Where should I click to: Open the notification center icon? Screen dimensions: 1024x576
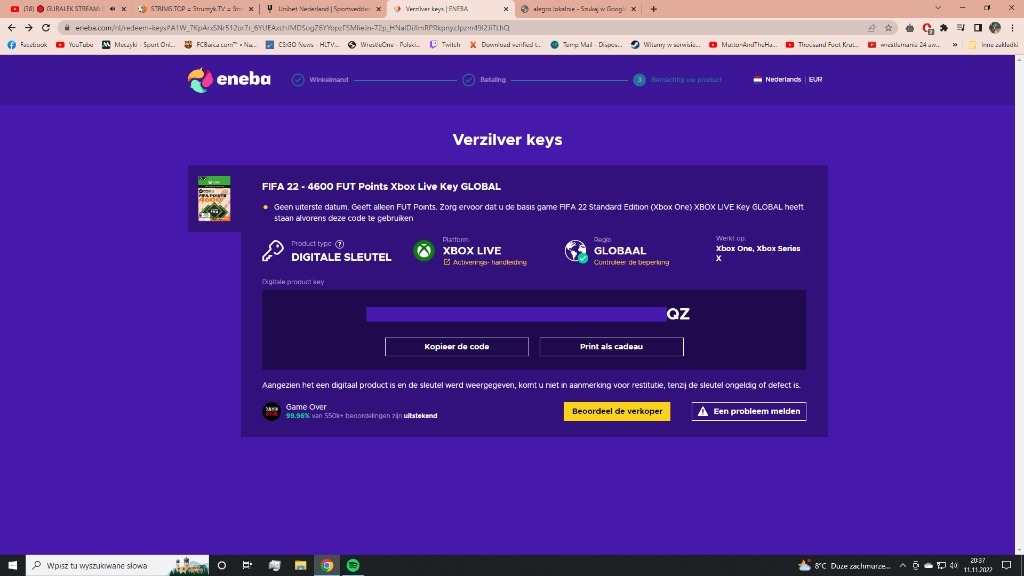(1006, 566)
